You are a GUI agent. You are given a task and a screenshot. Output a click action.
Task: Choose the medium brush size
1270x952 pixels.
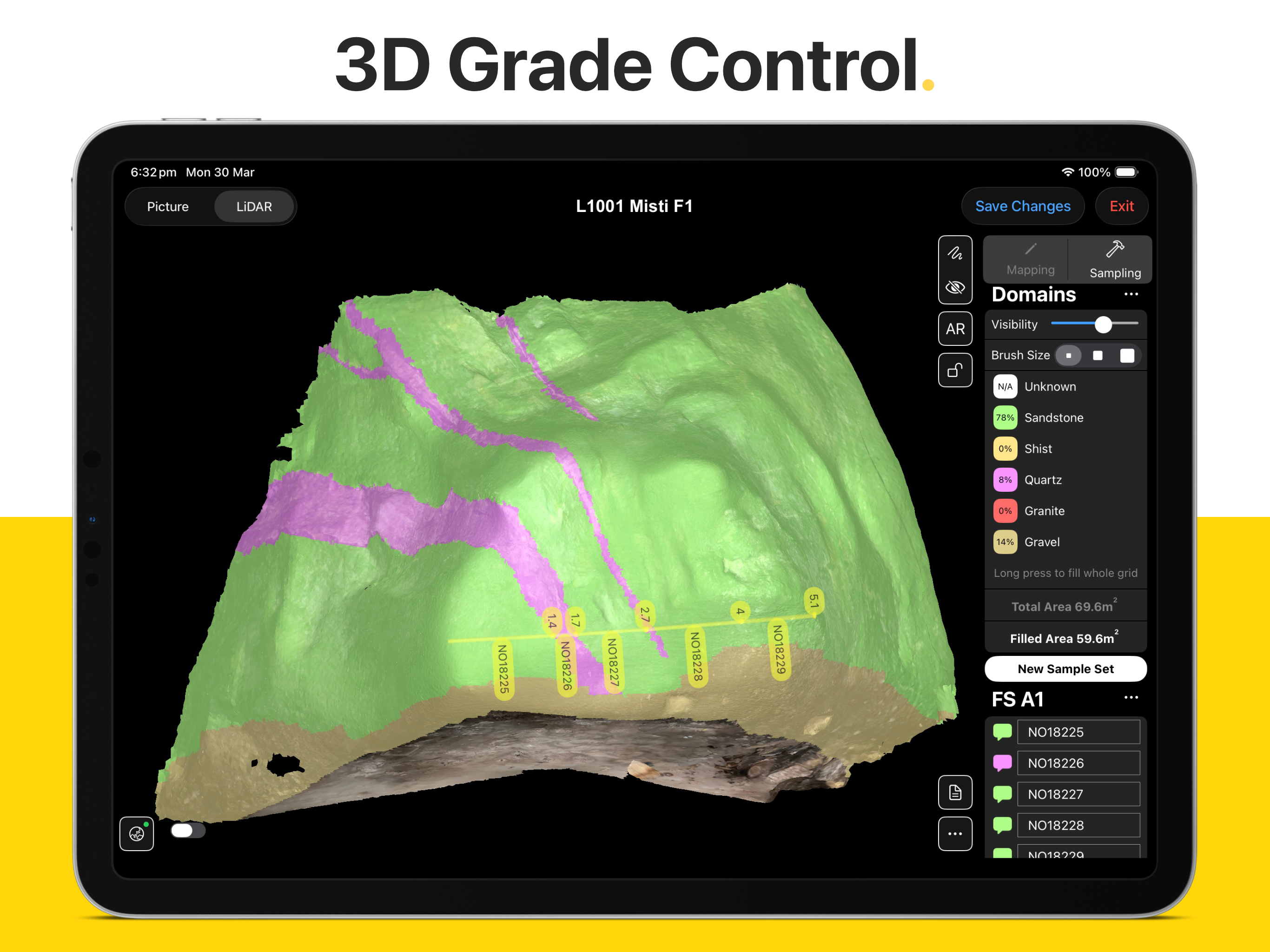[1097, 356]
